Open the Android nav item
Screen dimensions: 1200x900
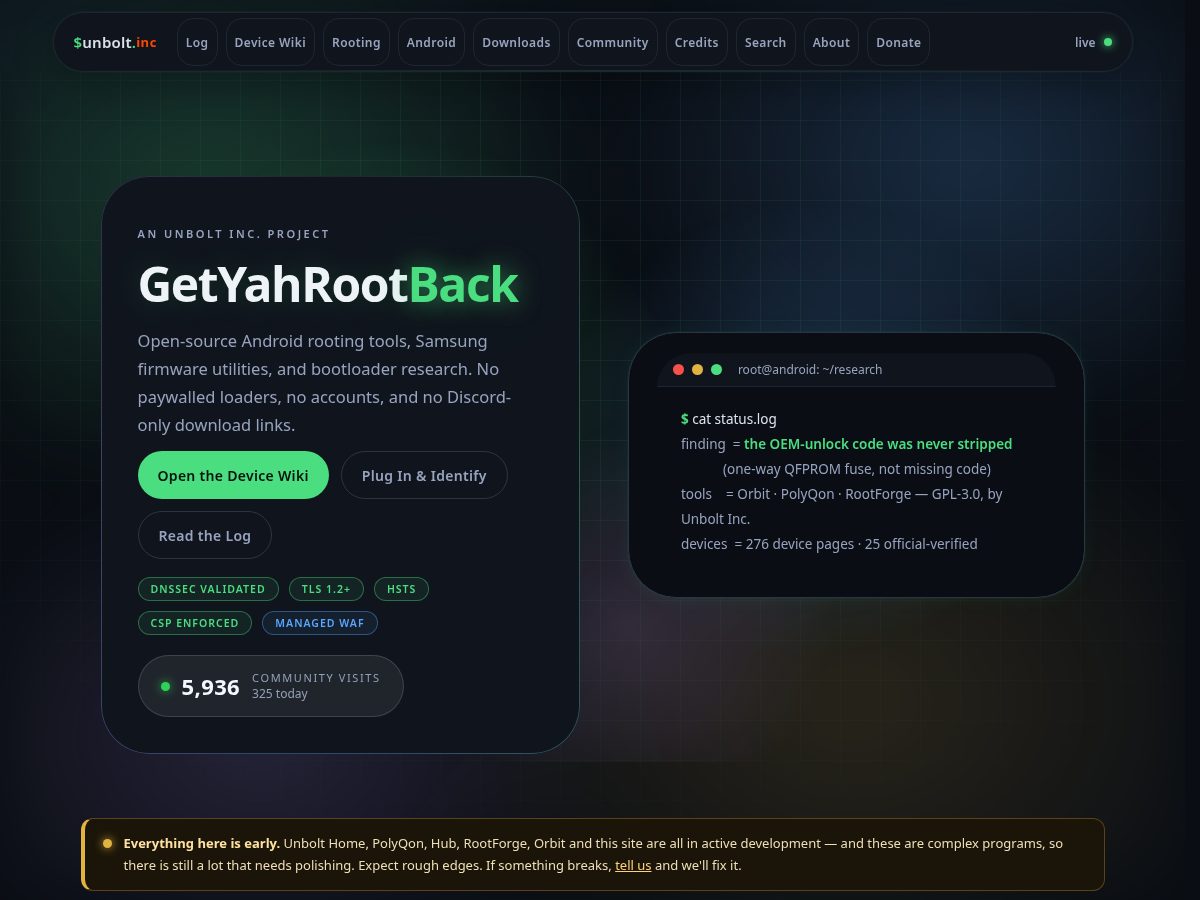point(431,42)
